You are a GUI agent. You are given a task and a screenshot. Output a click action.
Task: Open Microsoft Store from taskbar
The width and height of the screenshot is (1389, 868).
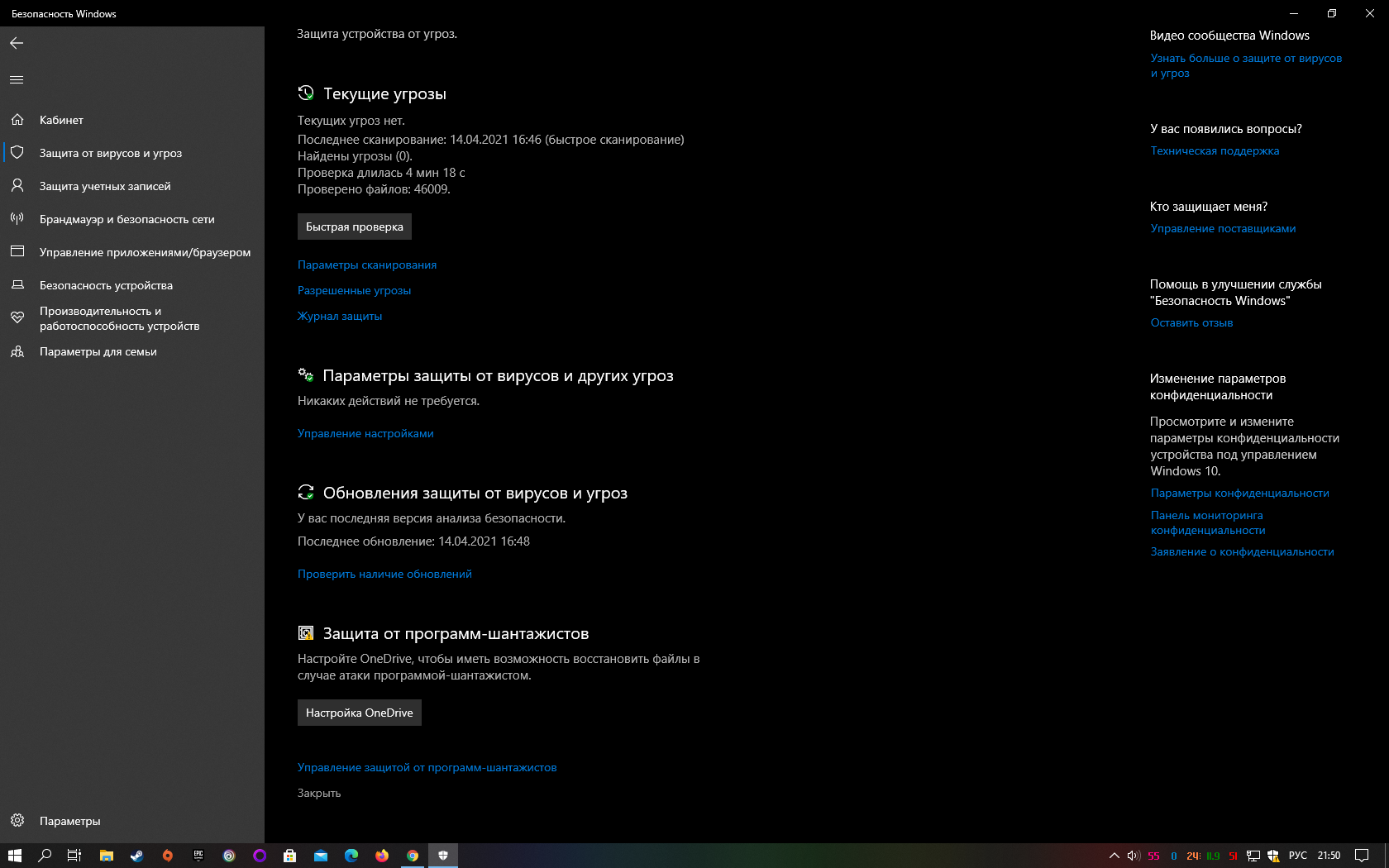click(x=289, y=856)
